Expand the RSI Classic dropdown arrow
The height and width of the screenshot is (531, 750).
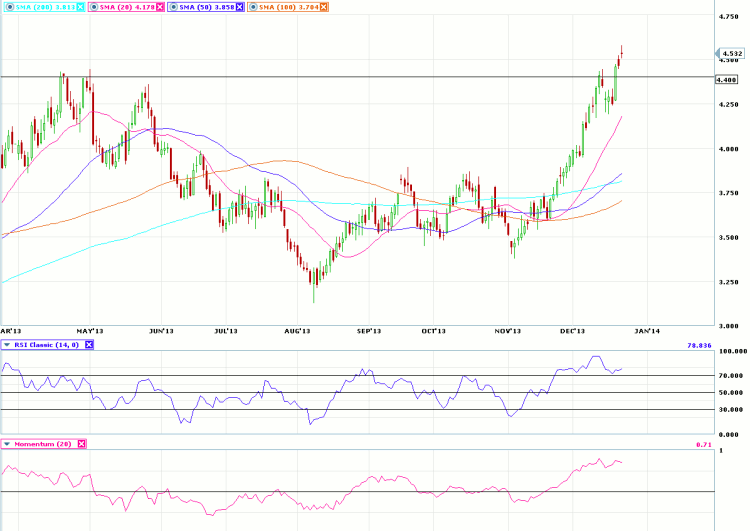[7, 345]
